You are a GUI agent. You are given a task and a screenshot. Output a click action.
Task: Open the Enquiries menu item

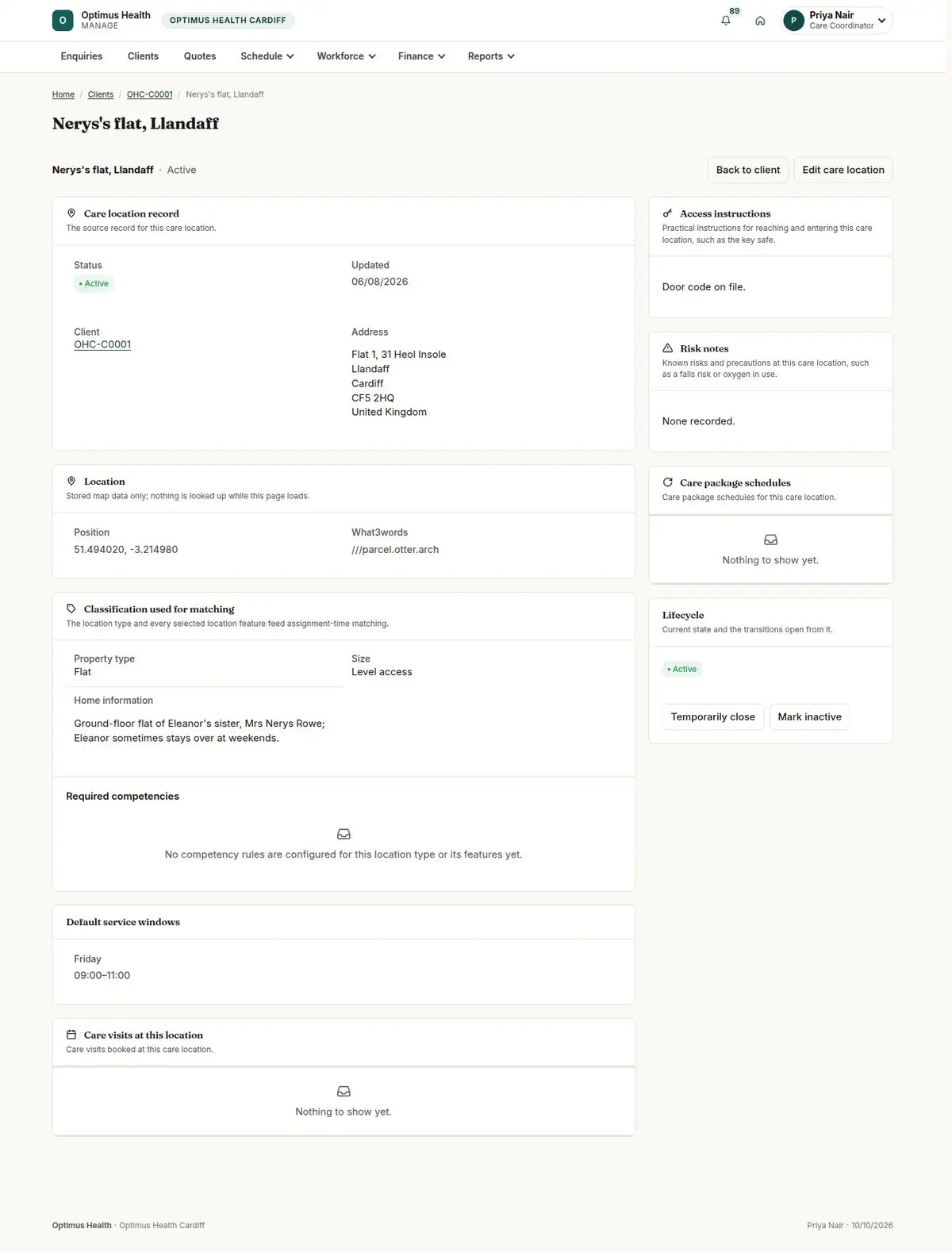point(82,56)
